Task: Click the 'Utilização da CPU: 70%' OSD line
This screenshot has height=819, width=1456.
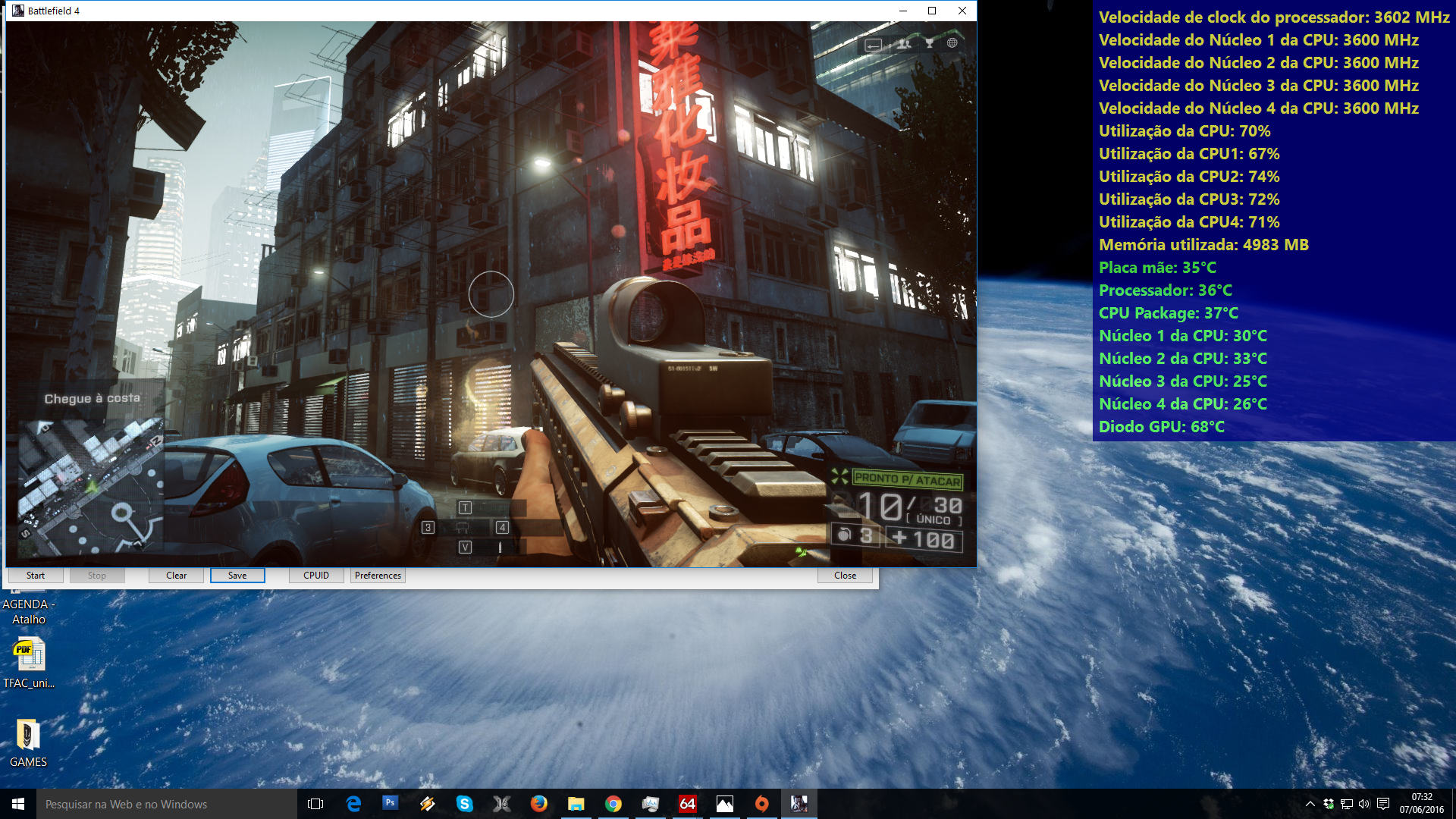Action: (1185, 131)
